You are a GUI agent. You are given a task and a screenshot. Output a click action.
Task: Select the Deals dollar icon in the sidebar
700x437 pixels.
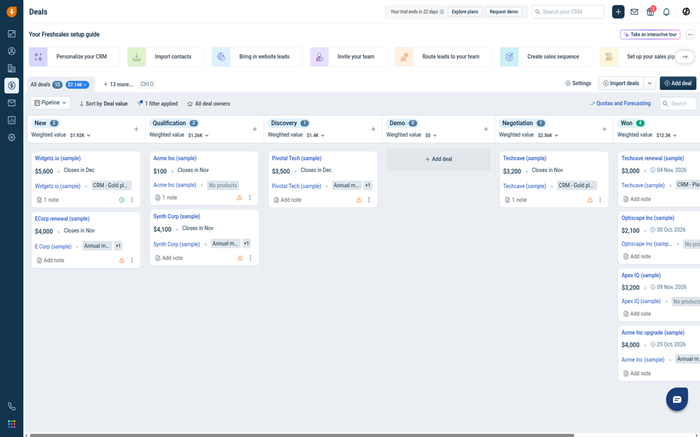pos(12,85)
